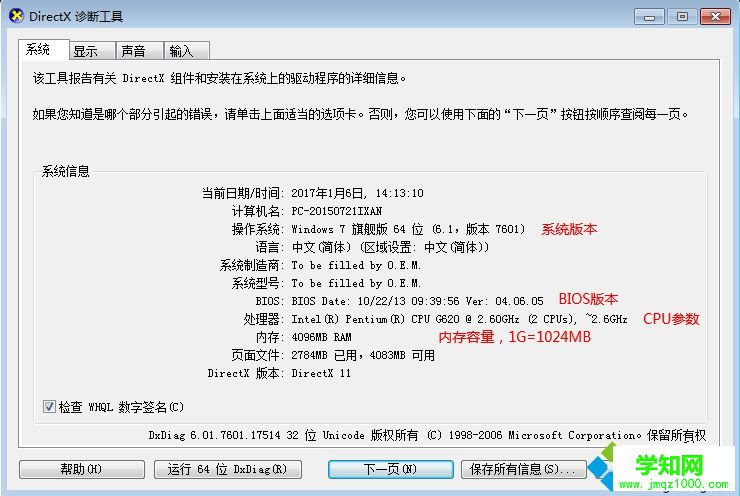Click computer name PC-20150721IXAN
The image size is (740, 496).
click(x=336, y=211)
